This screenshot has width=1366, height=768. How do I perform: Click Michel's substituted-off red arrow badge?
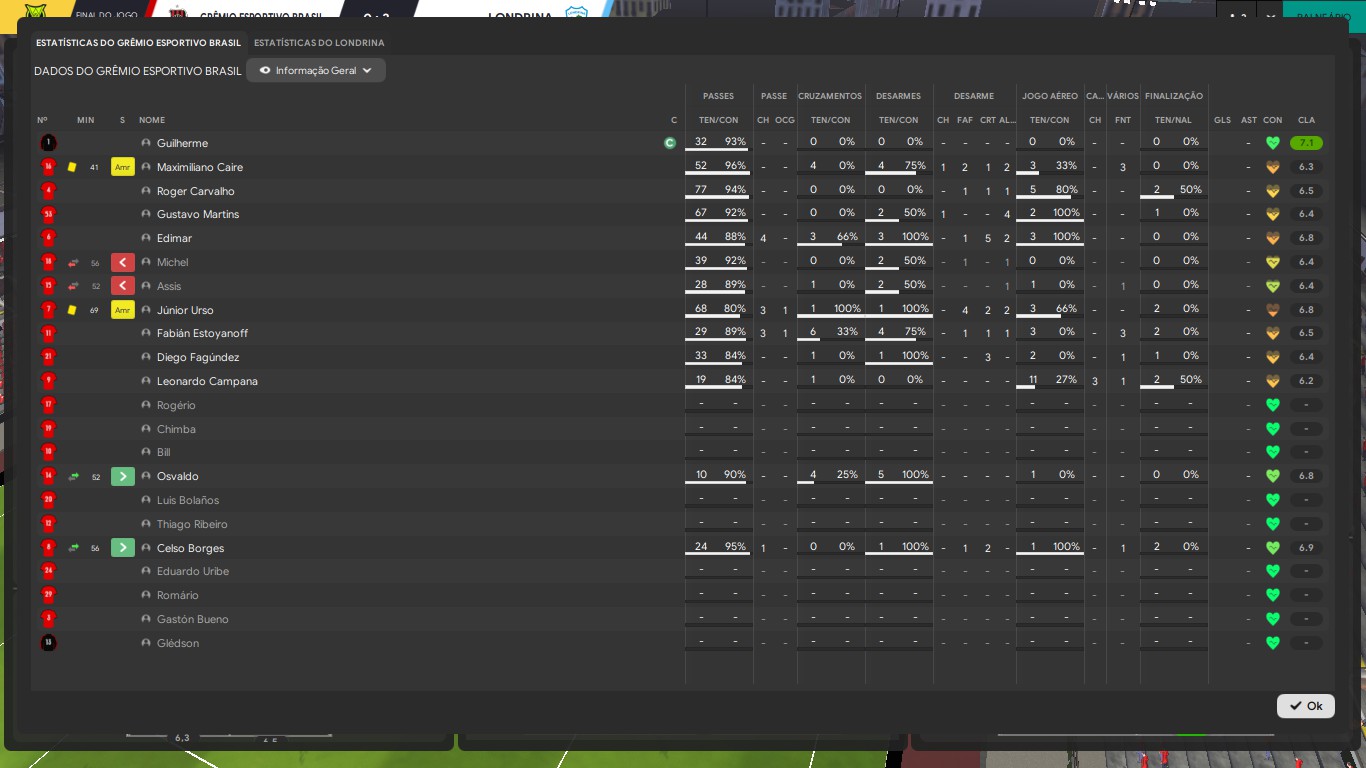[123, 262]
